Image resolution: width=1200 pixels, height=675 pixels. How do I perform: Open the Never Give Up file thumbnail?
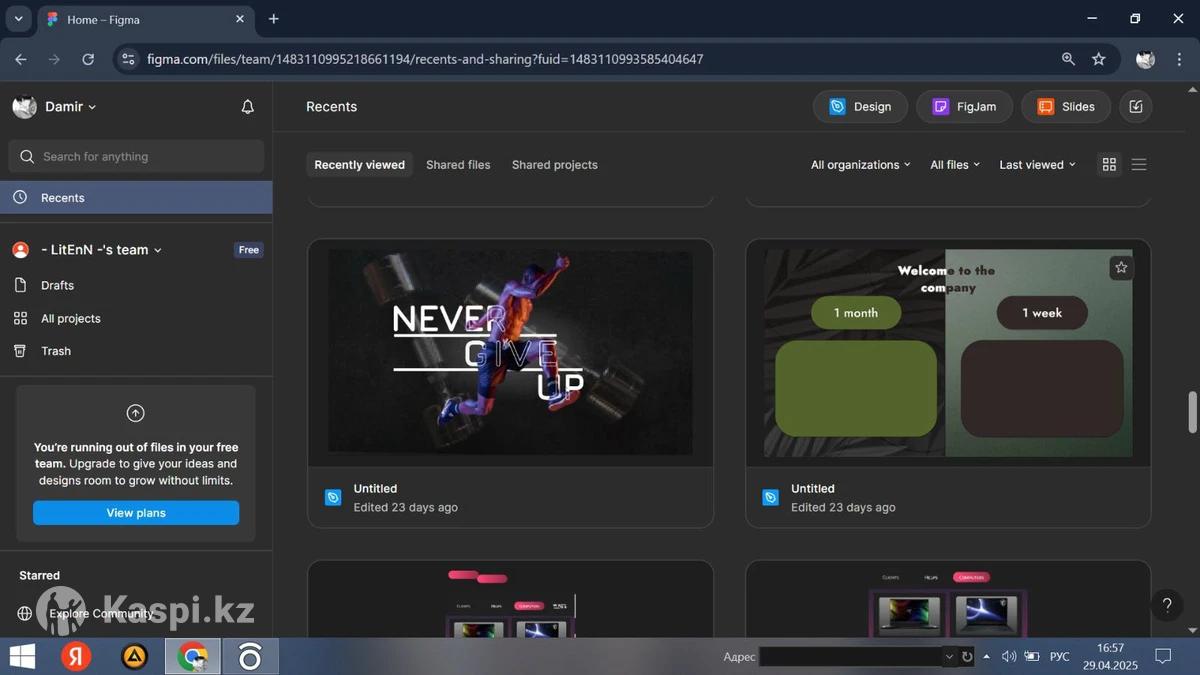[510, 352]
